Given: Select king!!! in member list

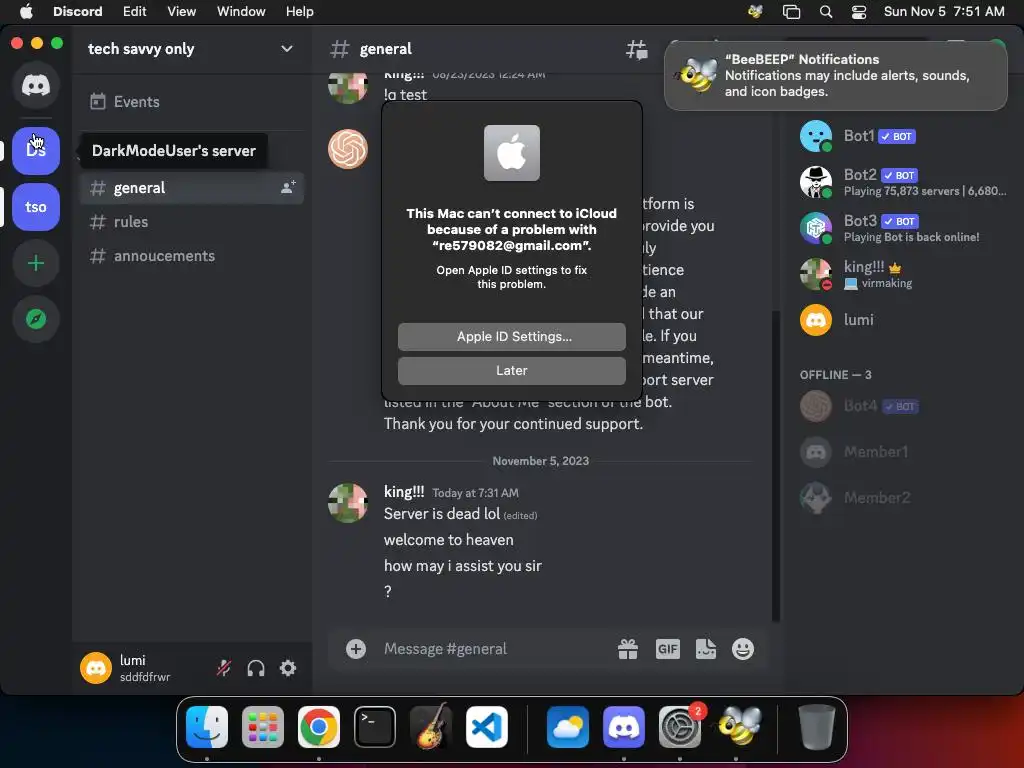Looking at the screenshot, I should tap(903, 274).
